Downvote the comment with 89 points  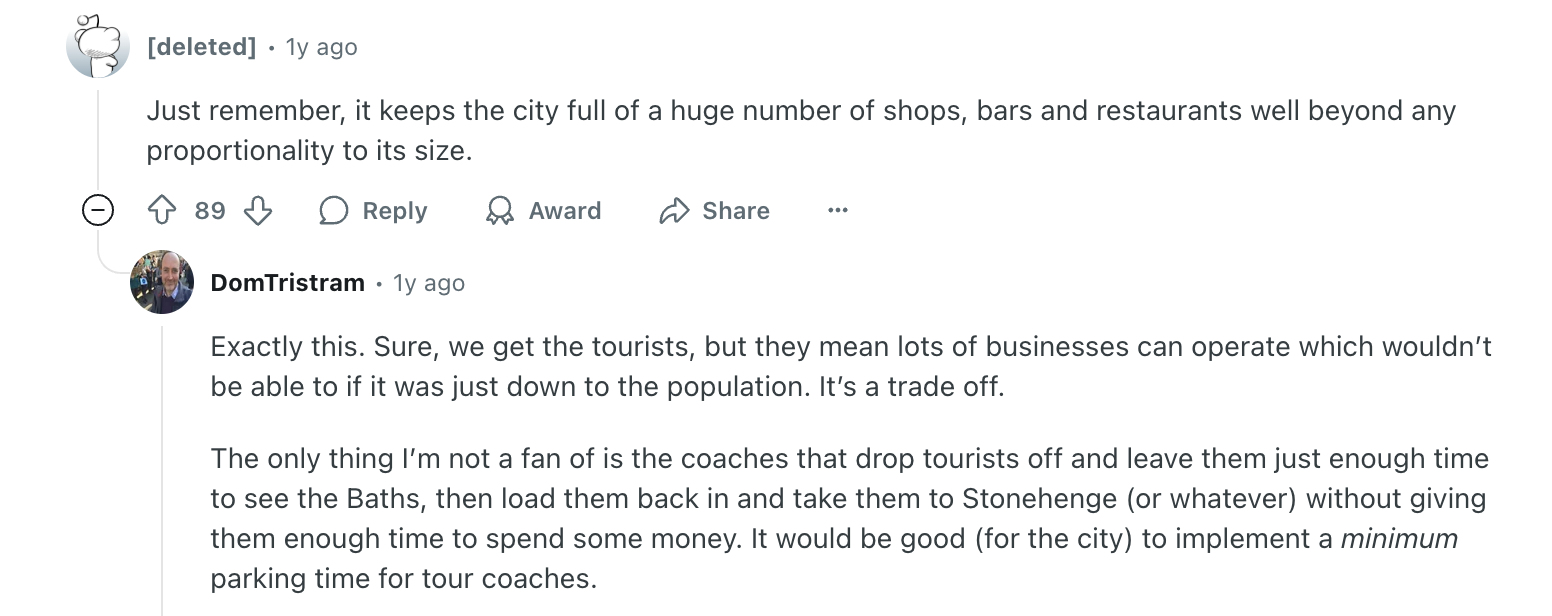(x=258, y=211)
